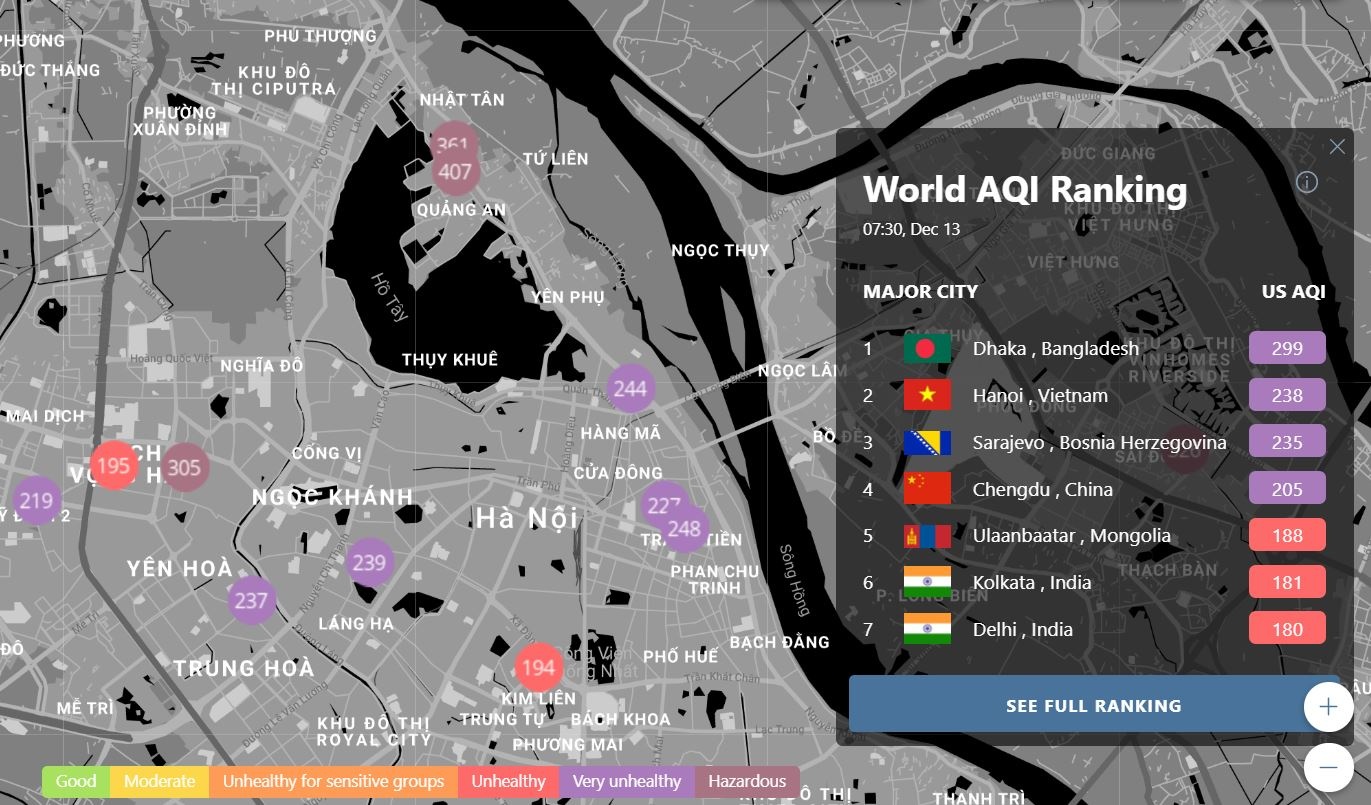
Task: Click Ulaanbaatar's 188 AQI value badge
Action: pyautogui.click(x=1287, y=536)
